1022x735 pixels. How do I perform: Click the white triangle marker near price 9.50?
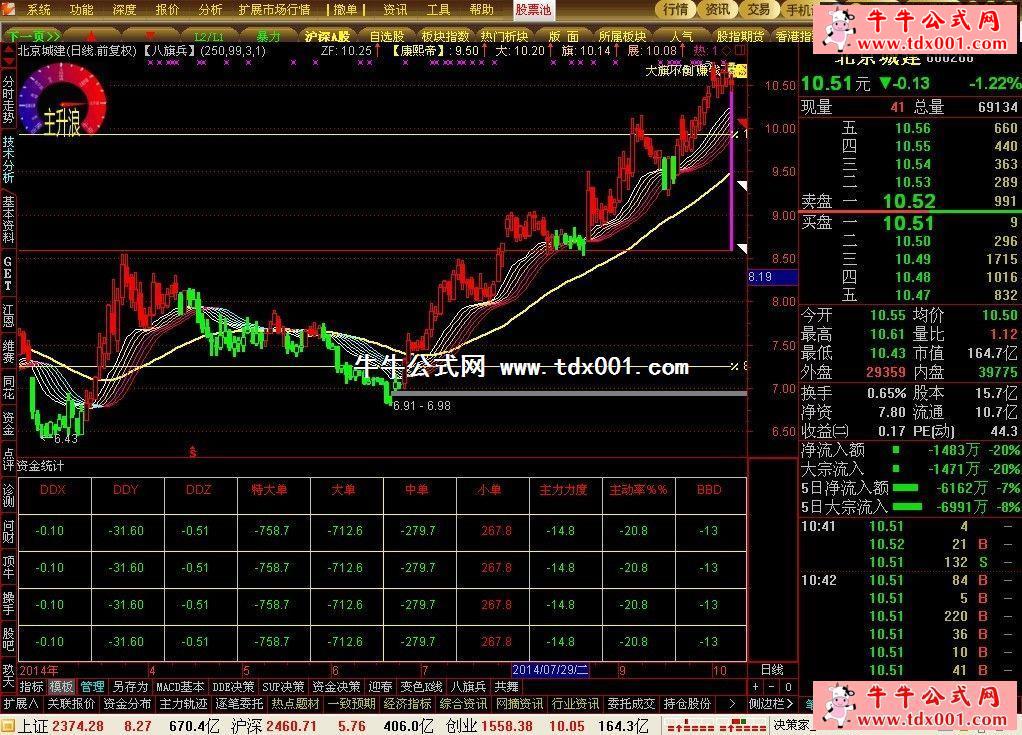pyautogui.click(x=742, y=186)
